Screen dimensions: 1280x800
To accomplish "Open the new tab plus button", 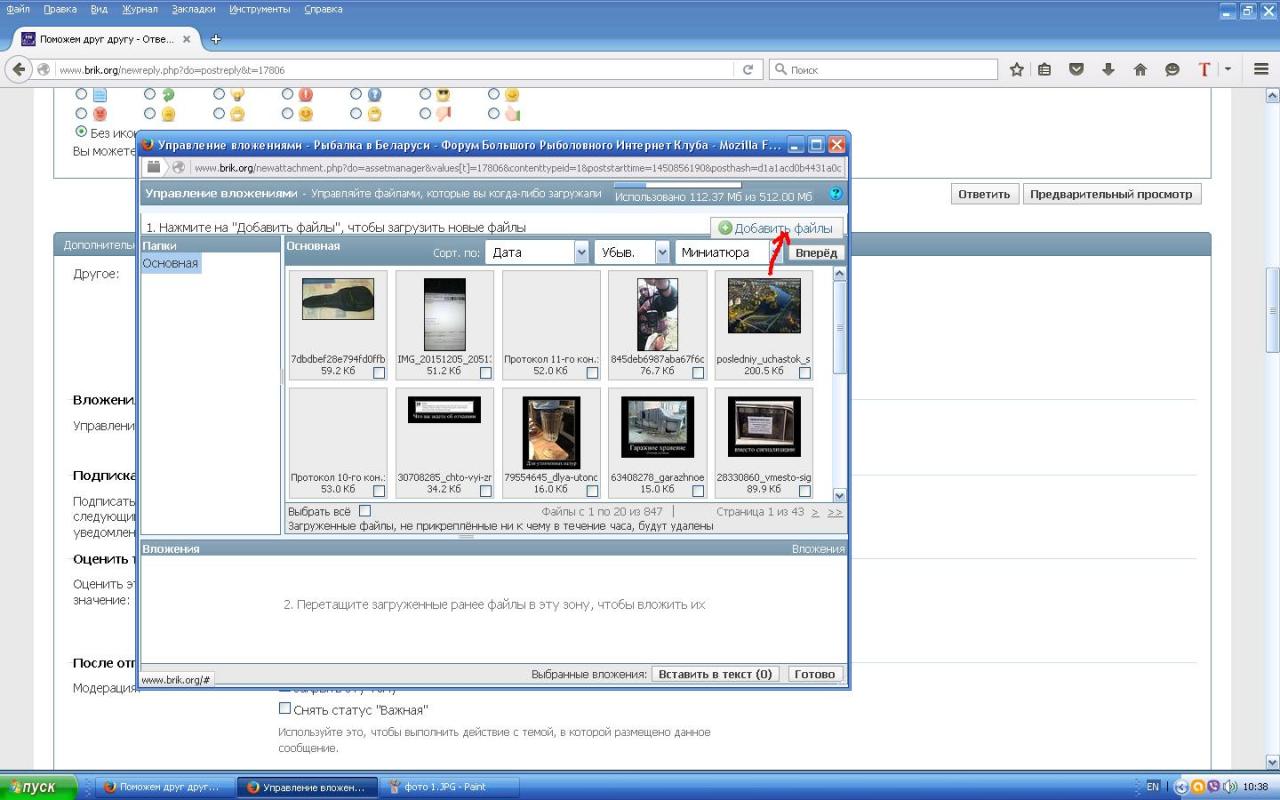I will (x=215, y=40).
